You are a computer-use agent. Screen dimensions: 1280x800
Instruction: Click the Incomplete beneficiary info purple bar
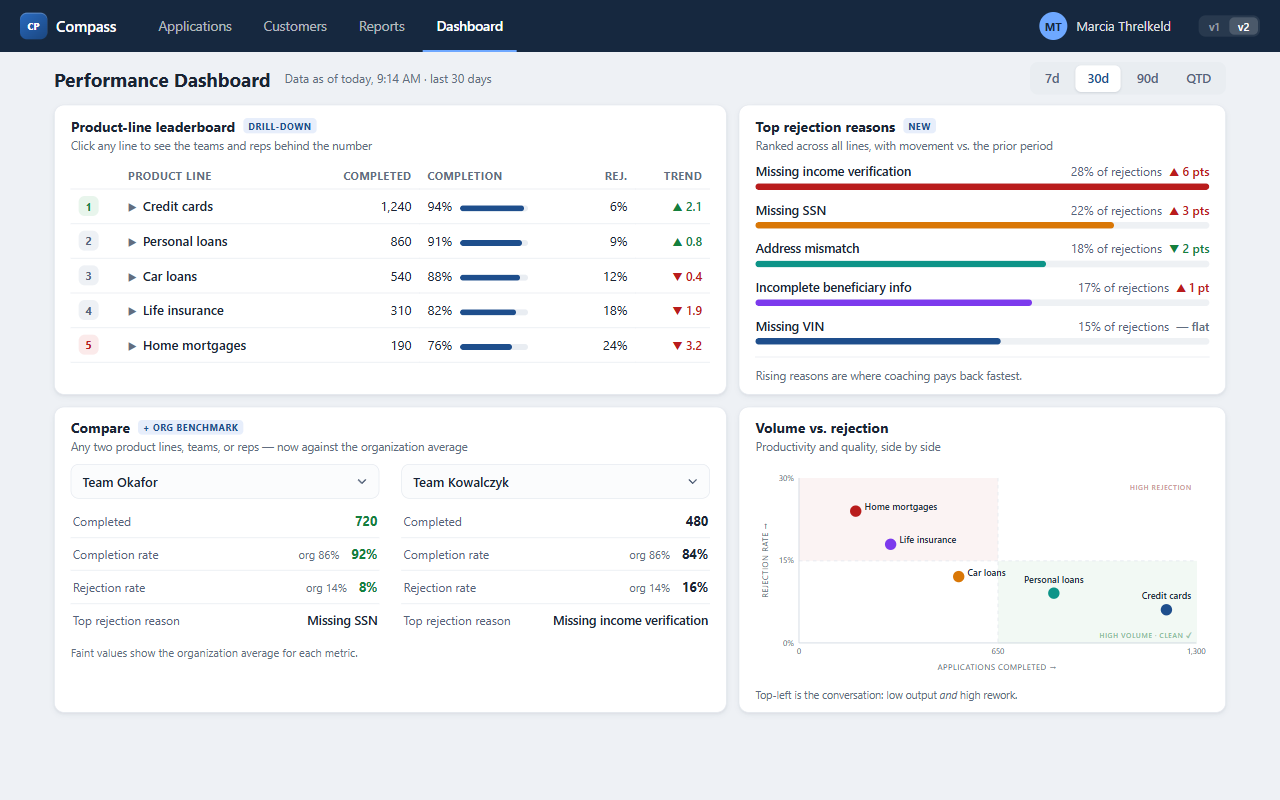coord(894,302)
